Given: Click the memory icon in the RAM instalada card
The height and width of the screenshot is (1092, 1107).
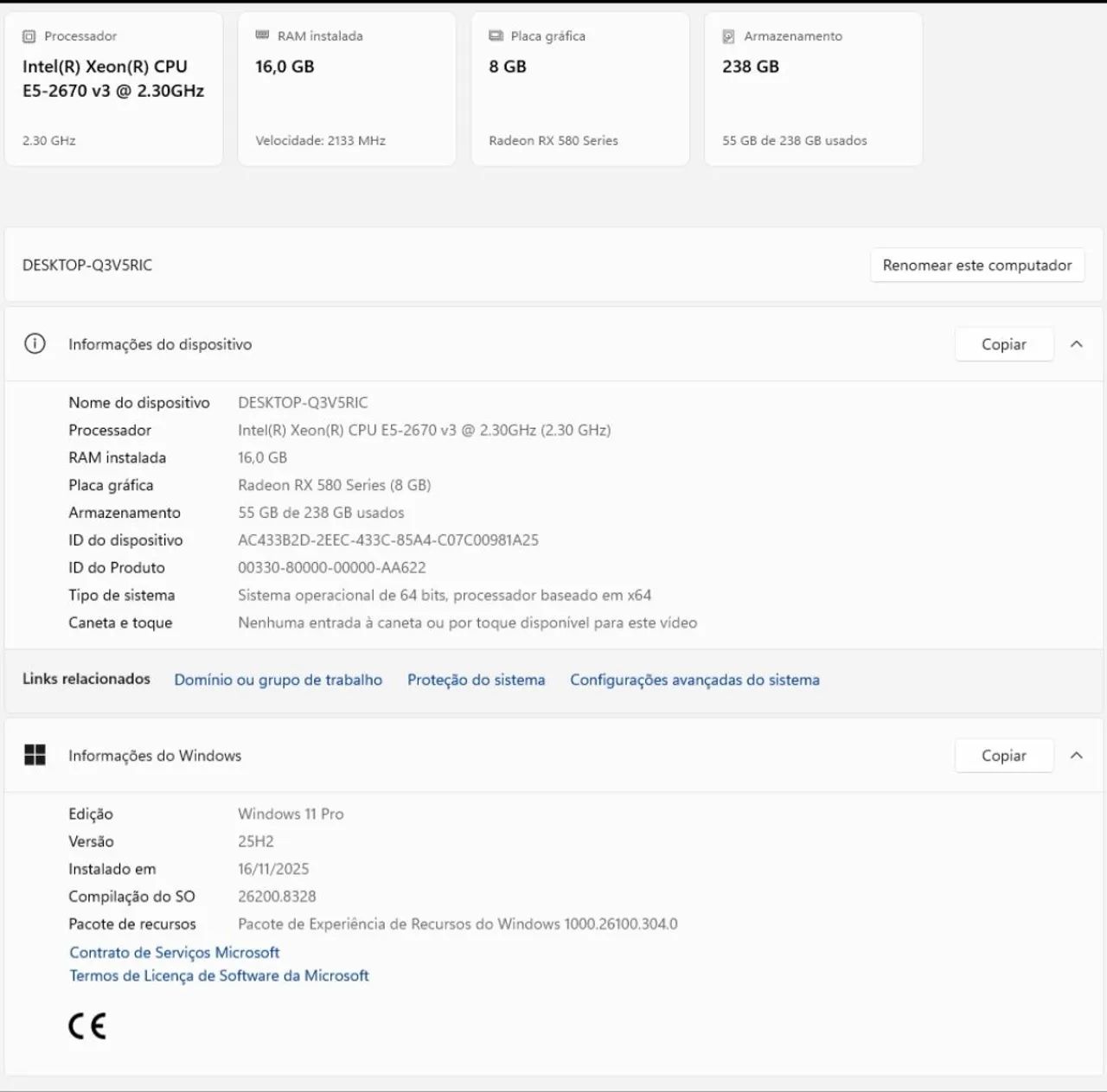Looking at the screenshot, I should pos(263,35).
